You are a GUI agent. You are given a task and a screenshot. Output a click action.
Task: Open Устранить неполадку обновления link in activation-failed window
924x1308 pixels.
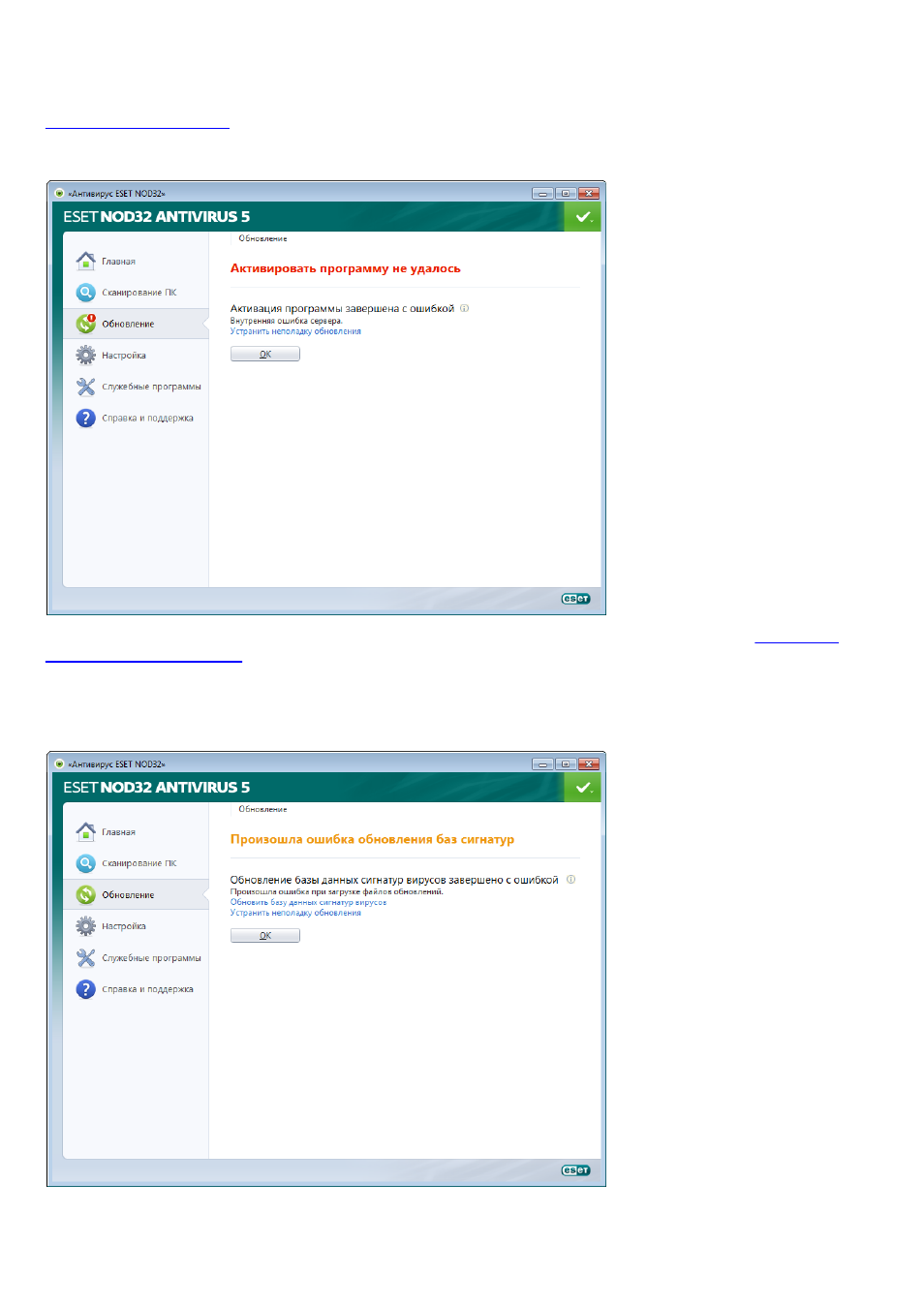295,331
